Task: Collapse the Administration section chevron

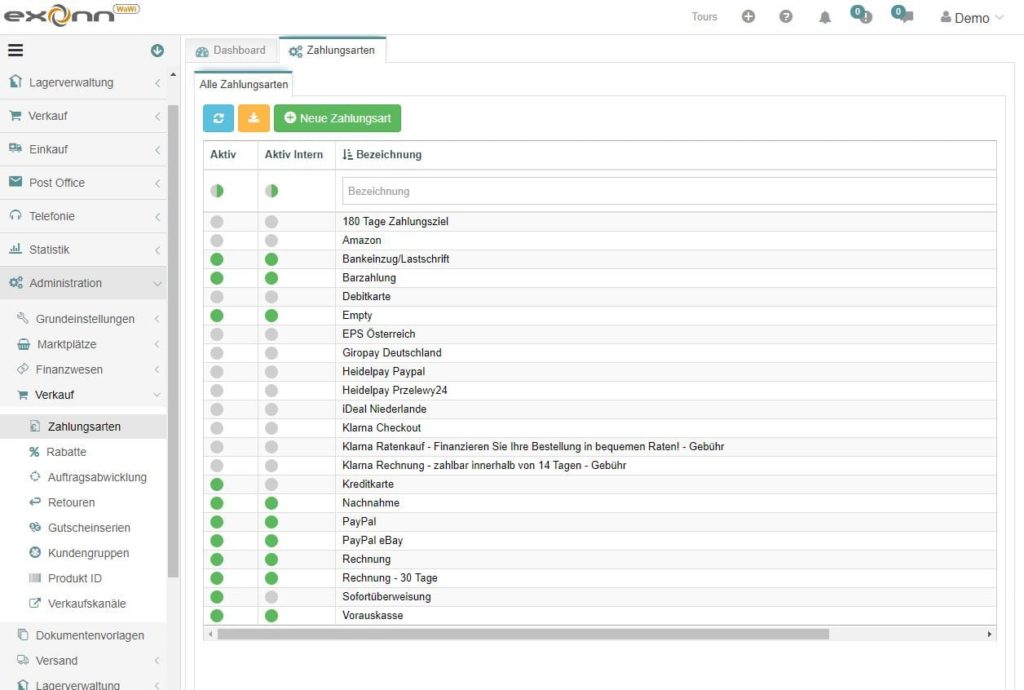Action: [157, 283]
